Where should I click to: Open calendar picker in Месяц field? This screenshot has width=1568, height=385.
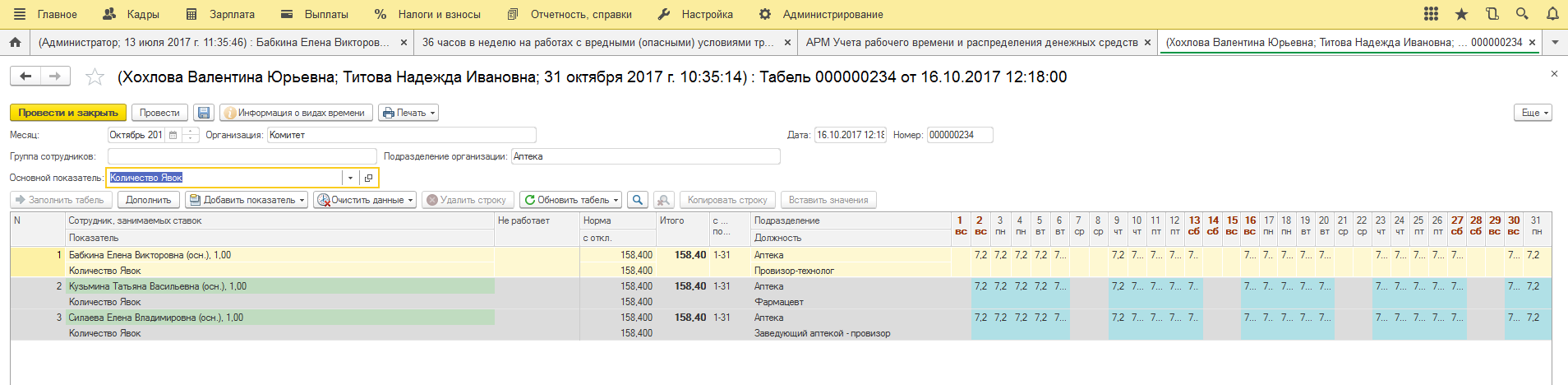173,135
